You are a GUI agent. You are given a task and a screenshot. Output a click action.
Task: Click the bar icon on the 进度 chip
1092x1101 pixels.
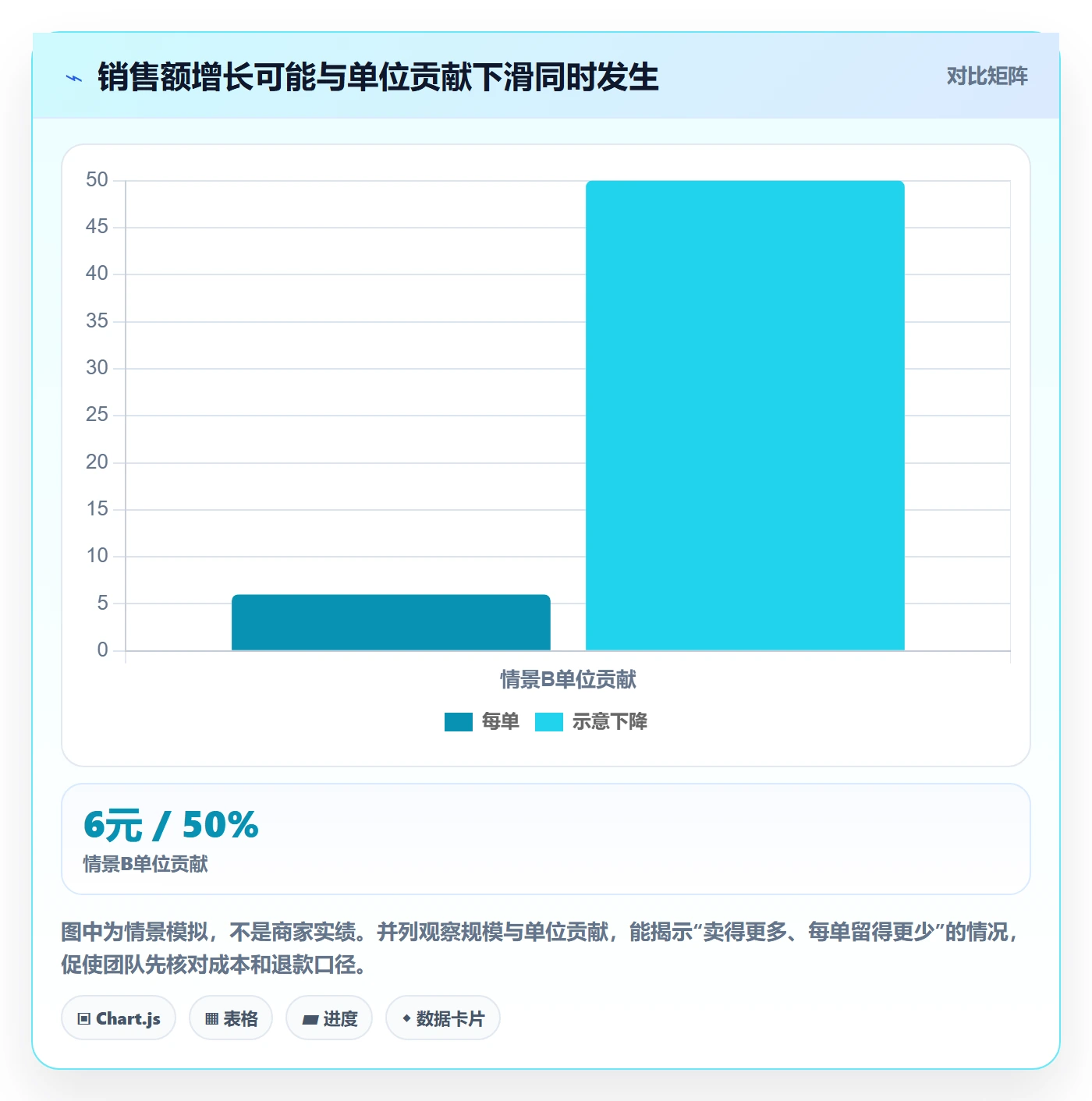pyautogui.click(x=310, y=1019)
